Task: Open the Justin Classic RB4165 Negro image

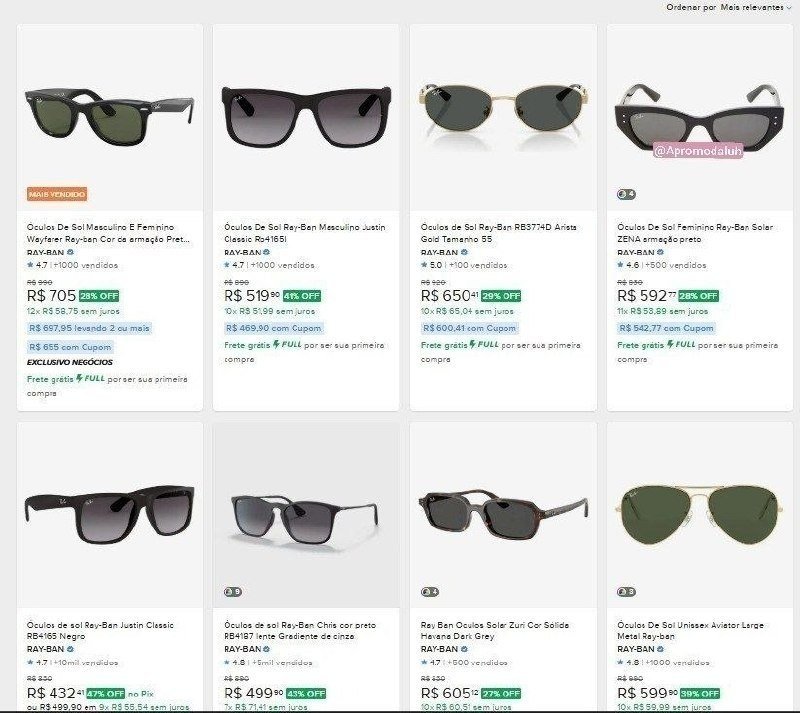Action: pyautogui.click(x=110, y=515)
